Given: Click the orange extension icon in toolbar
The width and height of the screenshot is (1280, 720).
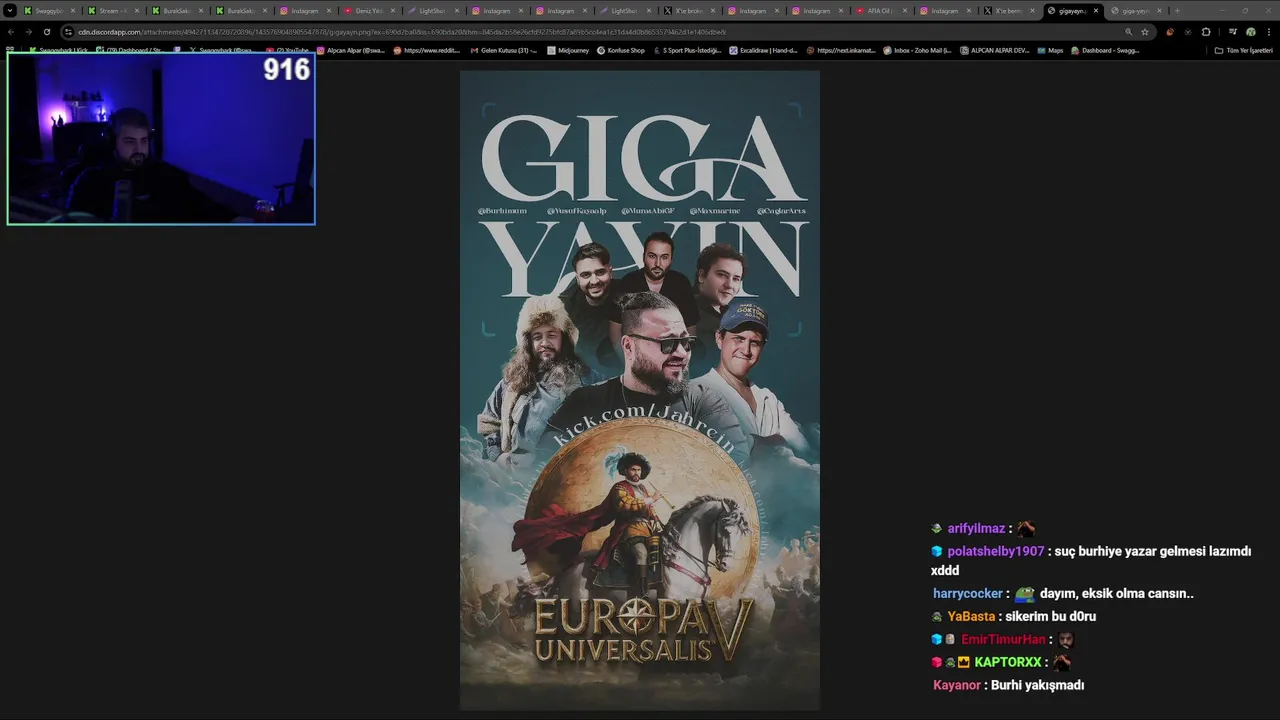Looking at the screenshot, I should pos(1169,32).
